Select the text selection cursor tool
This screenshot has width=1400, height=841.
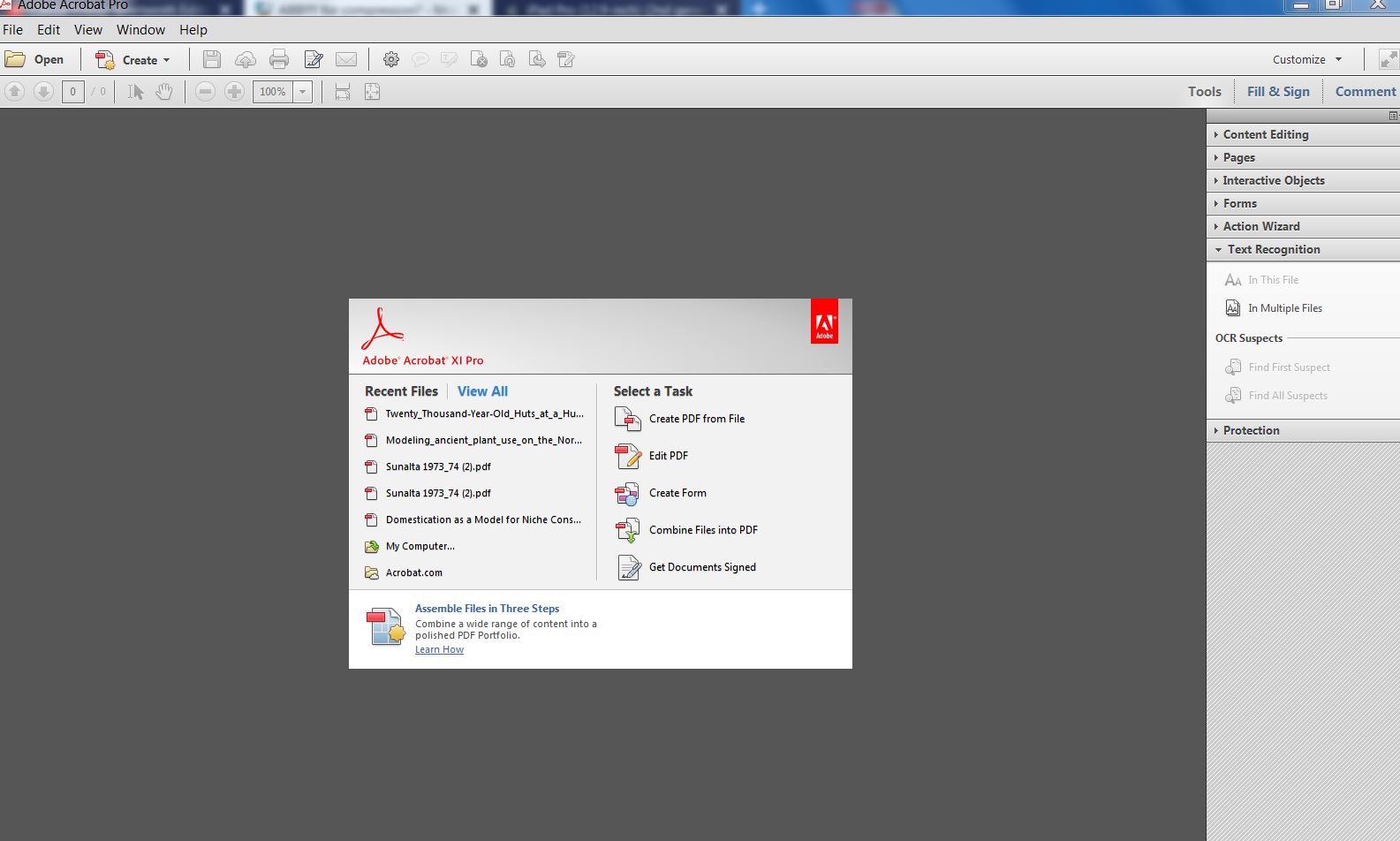coord(135,92)
